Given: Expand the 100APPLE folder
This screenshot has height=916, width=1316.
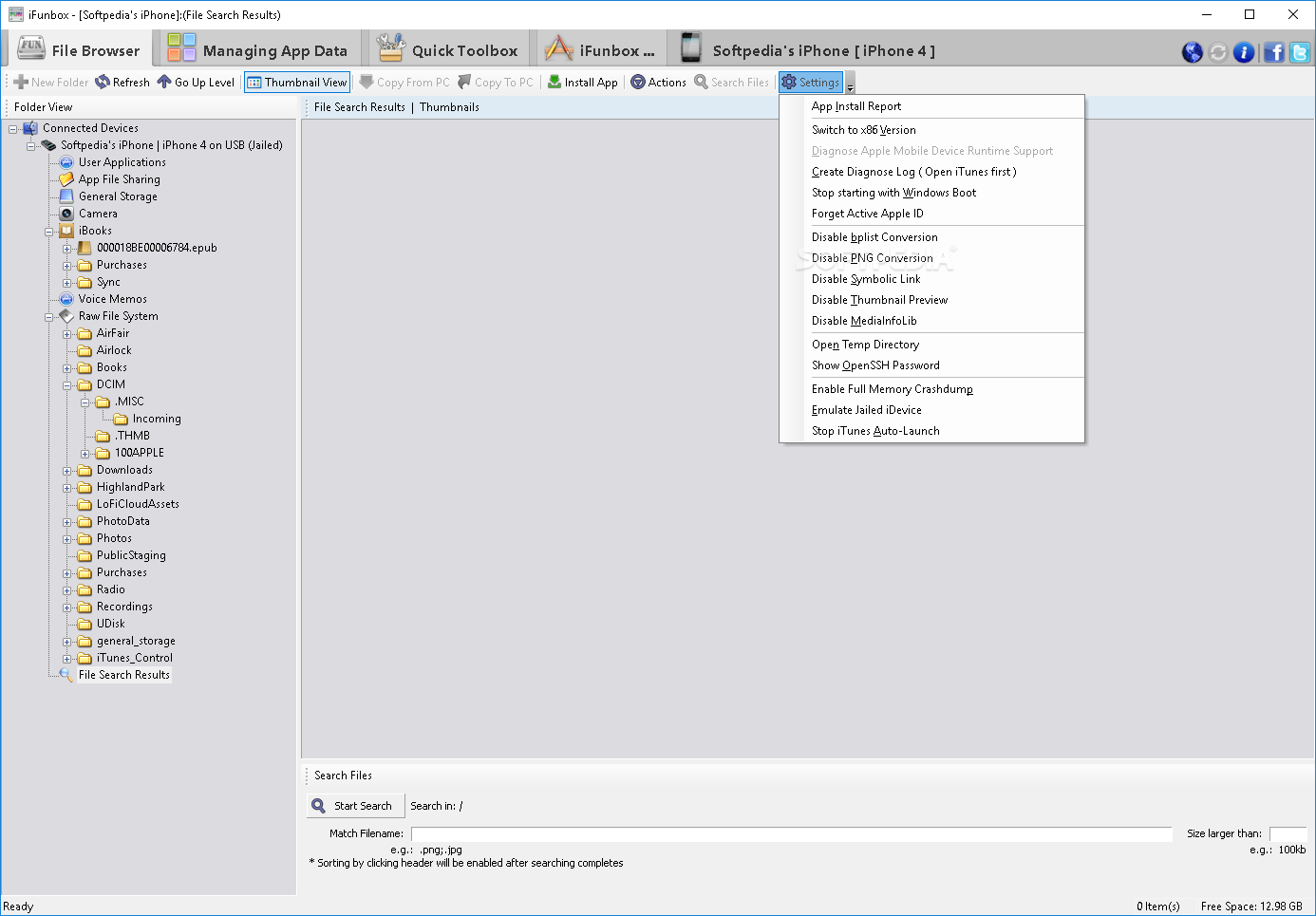Looking at the screenshot, I should pyautogui.click(x=85, y=454).
